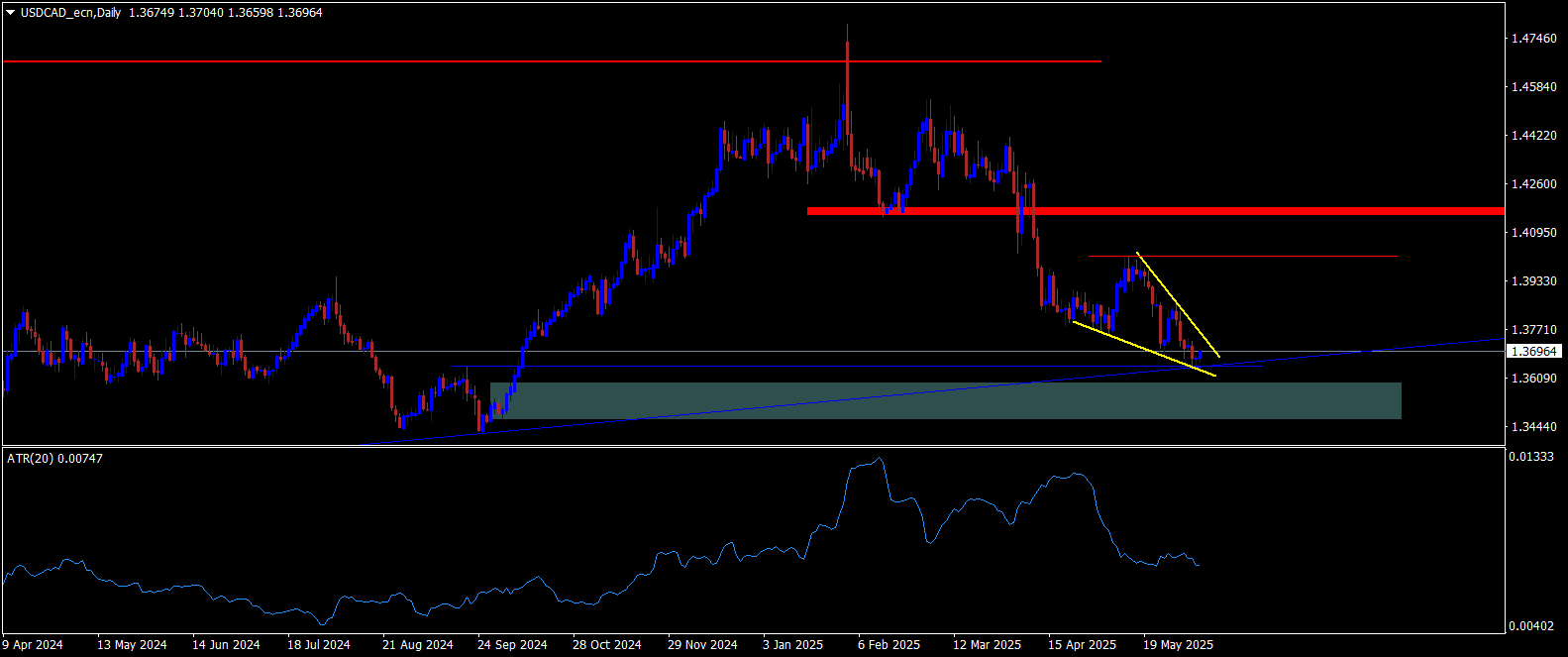Click price axis label 1.37710

click(1535, 330)
